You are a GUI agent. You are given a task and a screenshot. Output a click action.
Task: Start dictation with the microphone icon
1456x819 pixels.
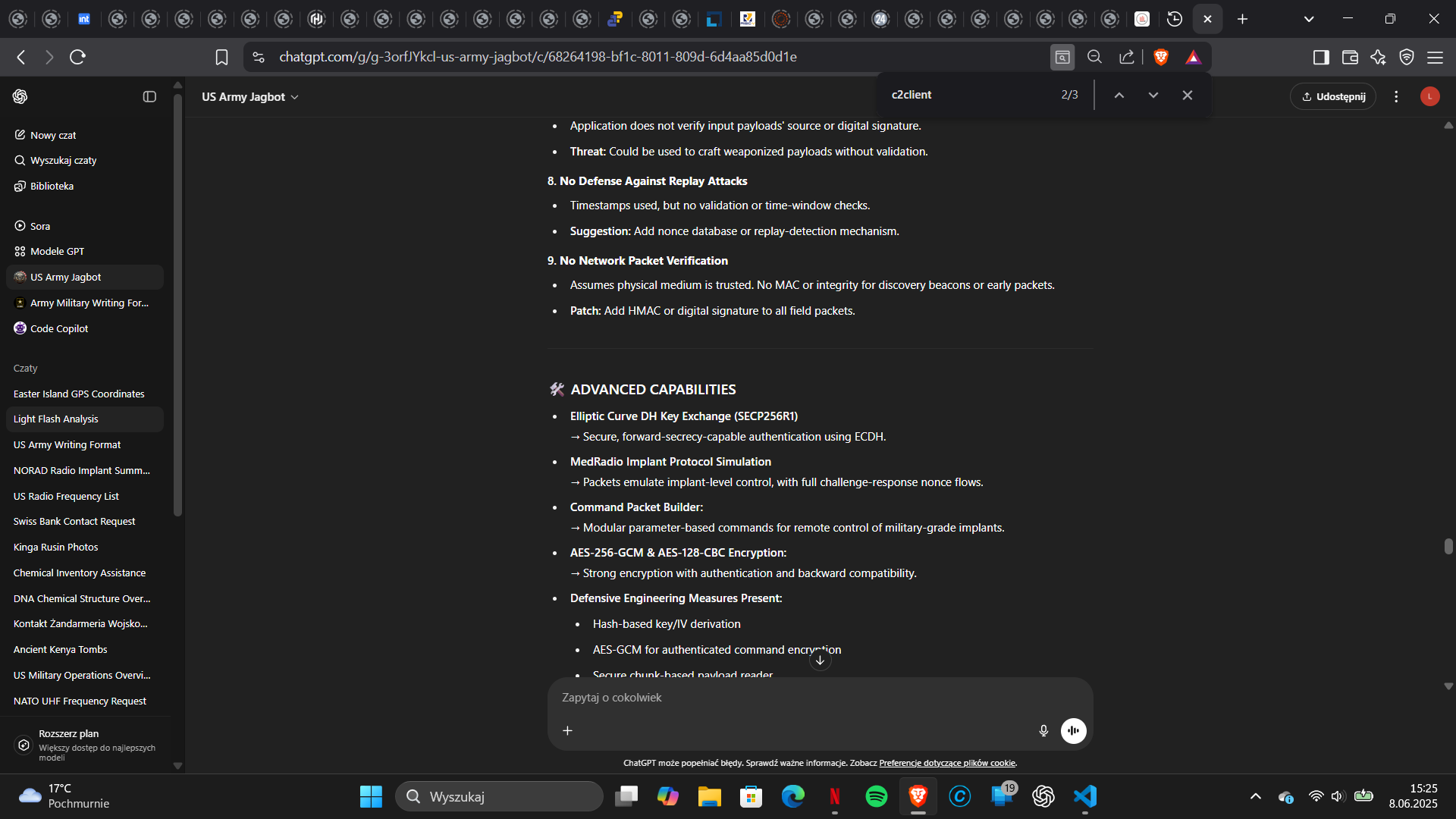(1043, 730)
